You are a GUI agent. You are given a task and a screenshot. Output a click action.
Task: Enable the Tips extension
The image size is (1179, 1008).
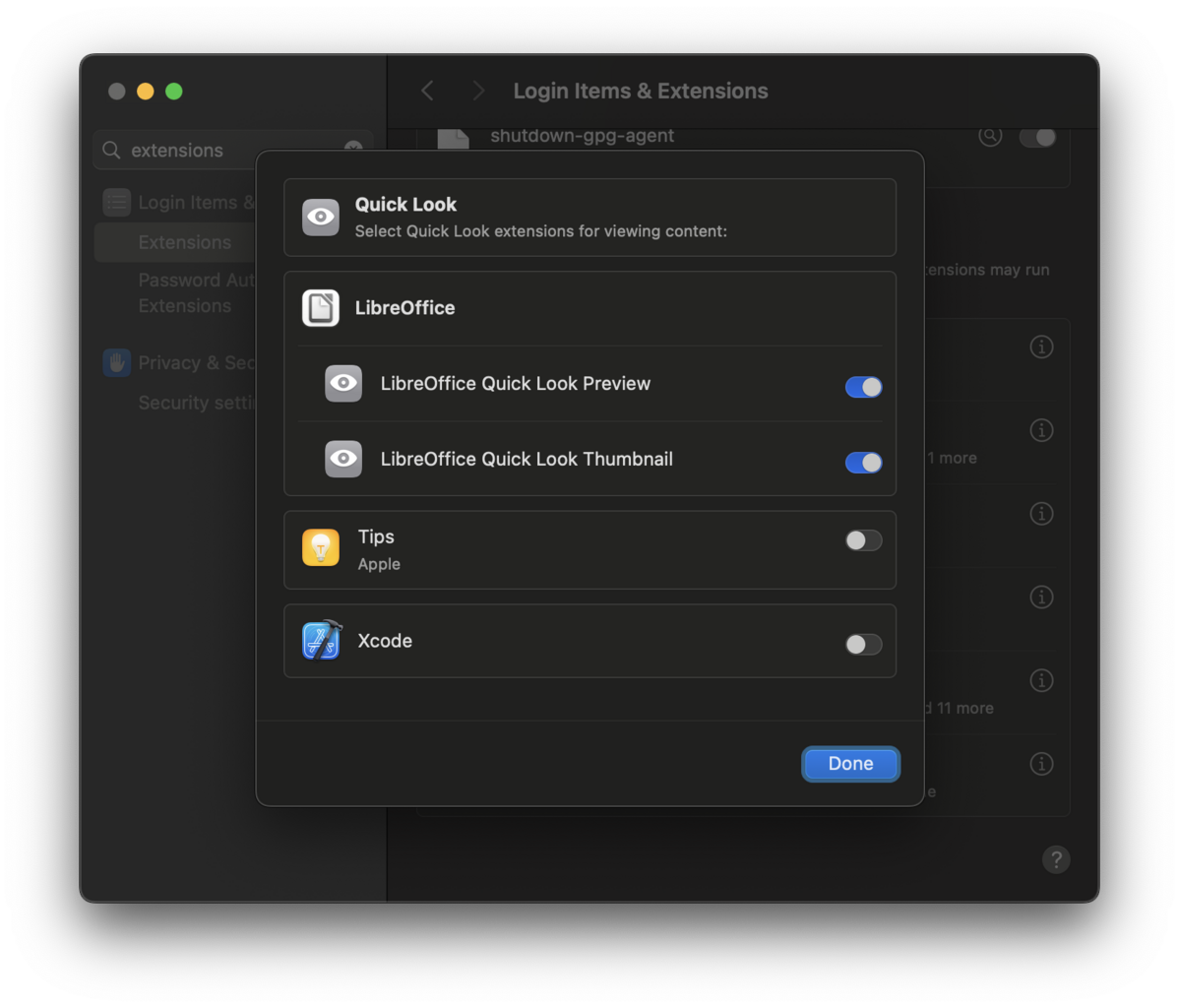pyautogui.click(x=863, y=539)
